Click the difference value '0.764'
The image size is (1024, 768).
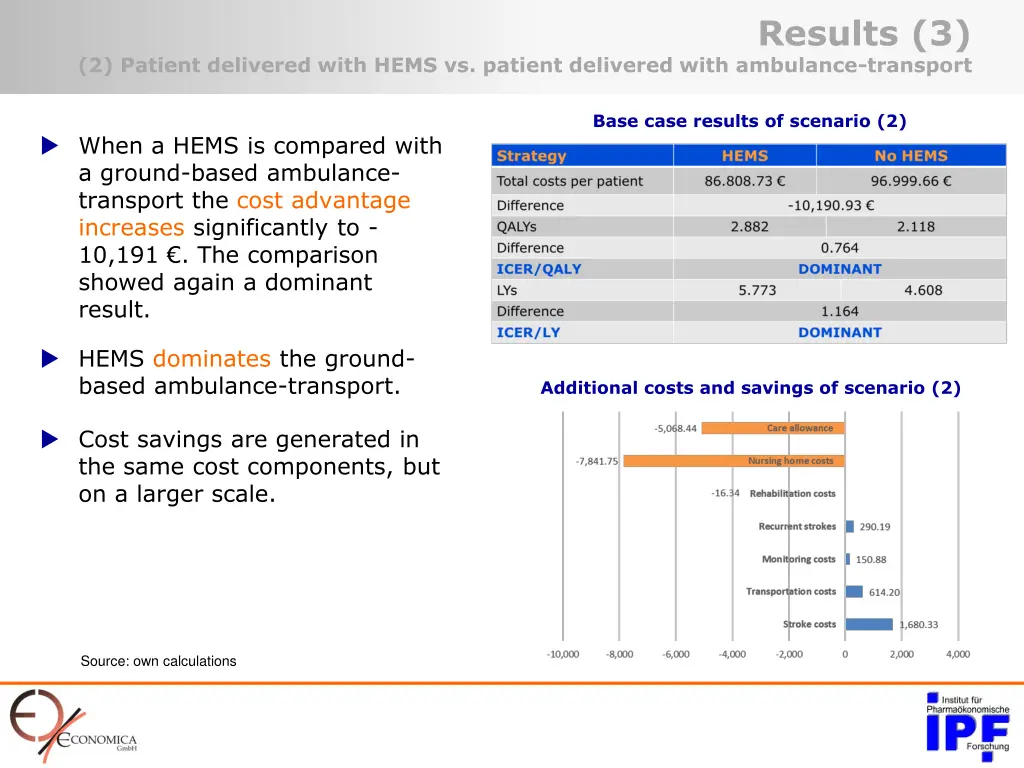coord(840,248)
